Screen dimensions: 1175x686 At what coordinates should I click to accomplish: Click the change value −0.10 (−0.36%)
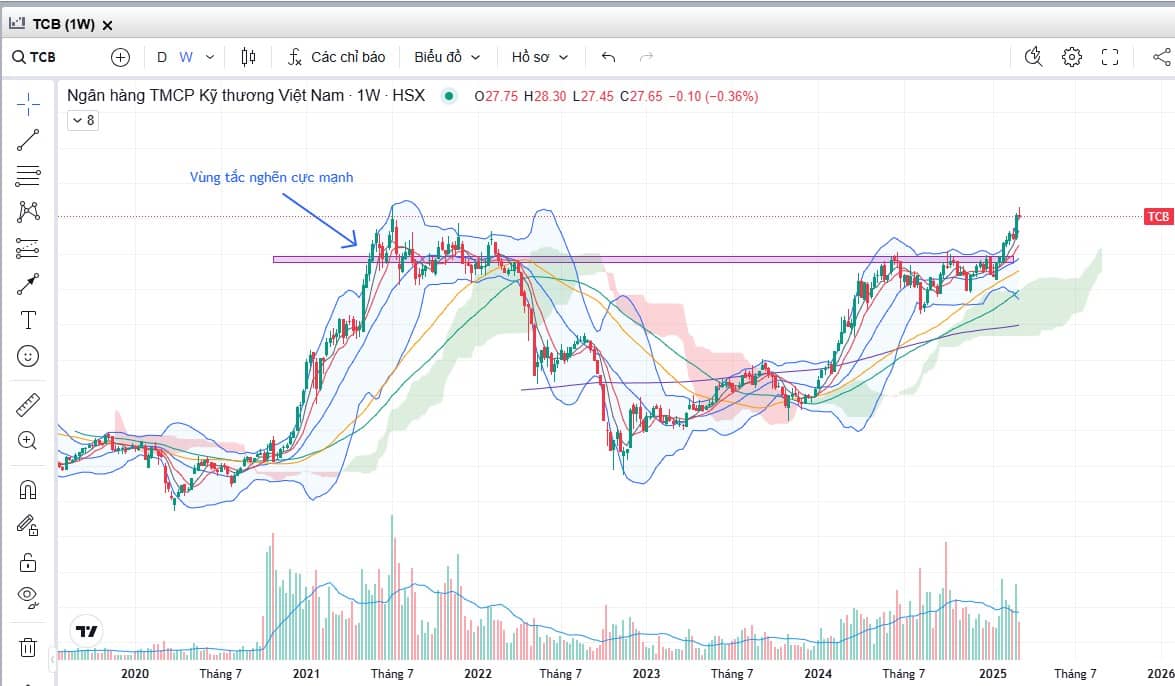coord(713,97)
